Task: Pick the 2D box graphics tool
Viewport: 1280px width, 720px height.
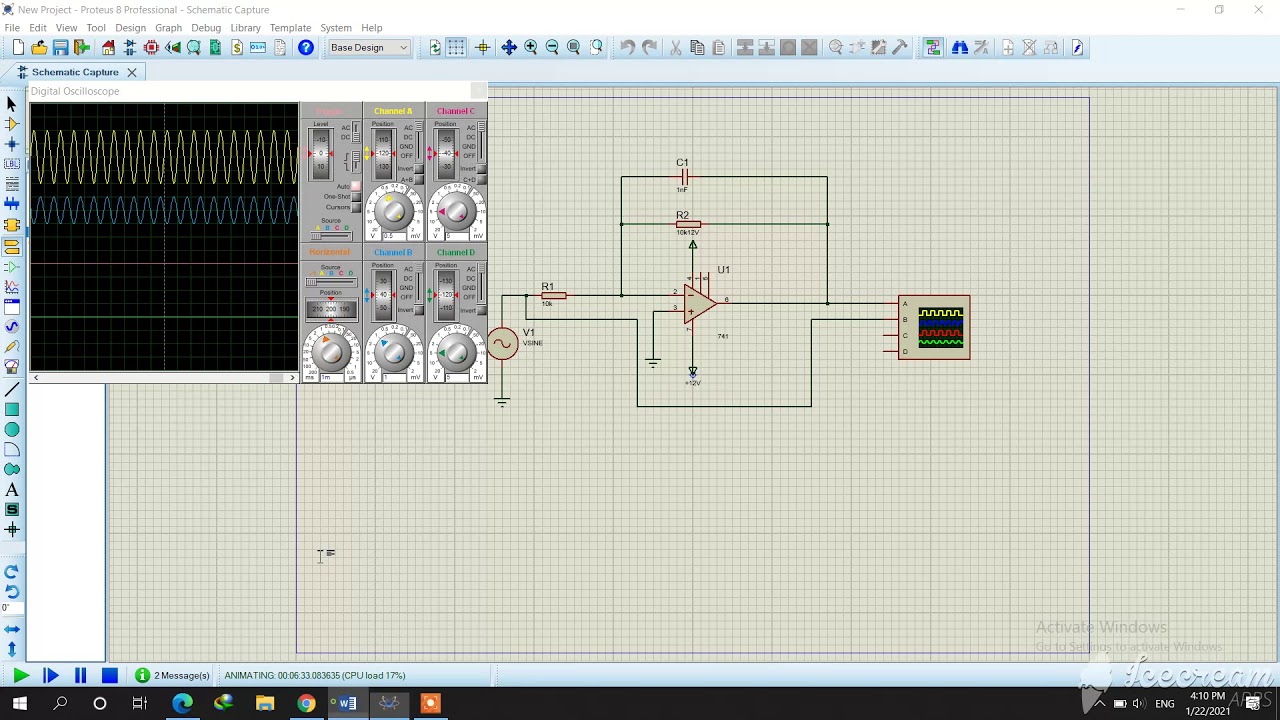Action: 12,409
